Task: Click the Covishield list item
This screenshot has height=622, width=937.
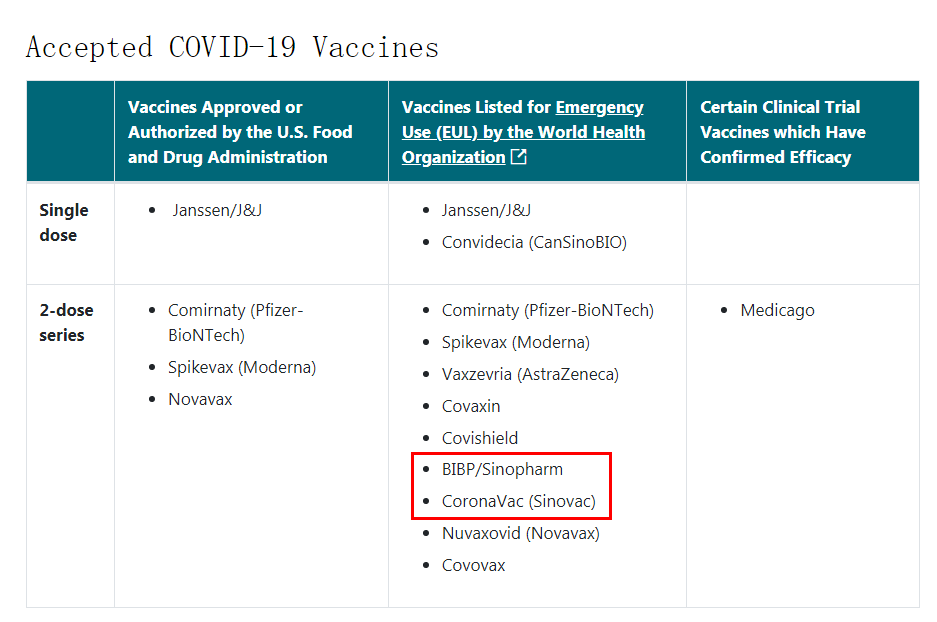Action: (x=480, y=438)
